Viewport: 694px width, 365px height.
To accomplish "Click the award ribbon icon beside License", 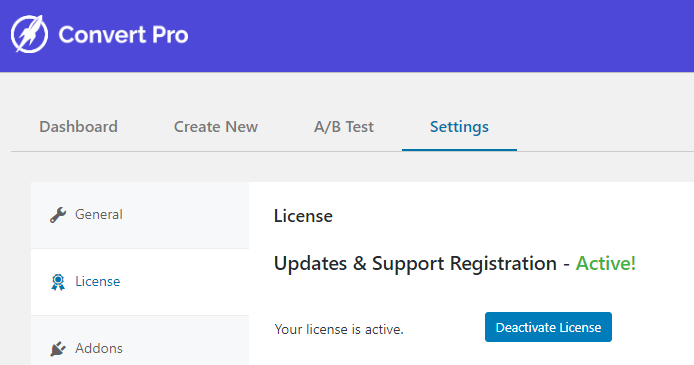I will point(58,282).
